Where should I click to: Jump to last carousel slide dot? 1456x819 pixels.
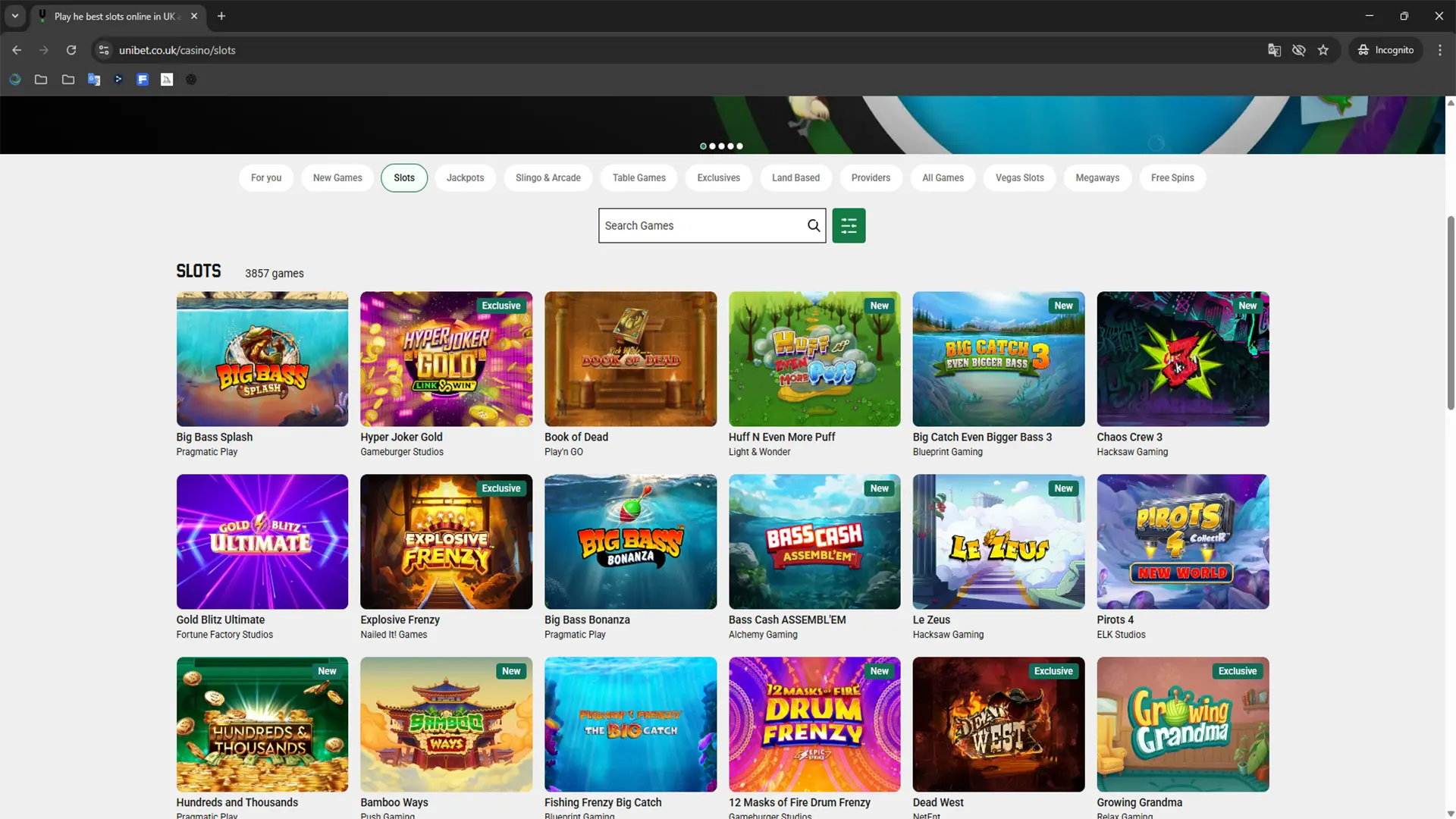tap(740, 146)
